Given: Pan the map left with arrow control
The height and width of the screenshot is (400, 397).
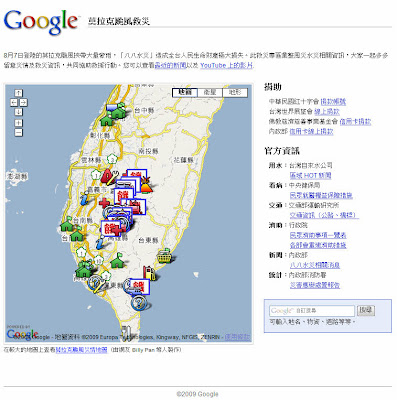Looking at the screenshot, I should tap(14, 102).
